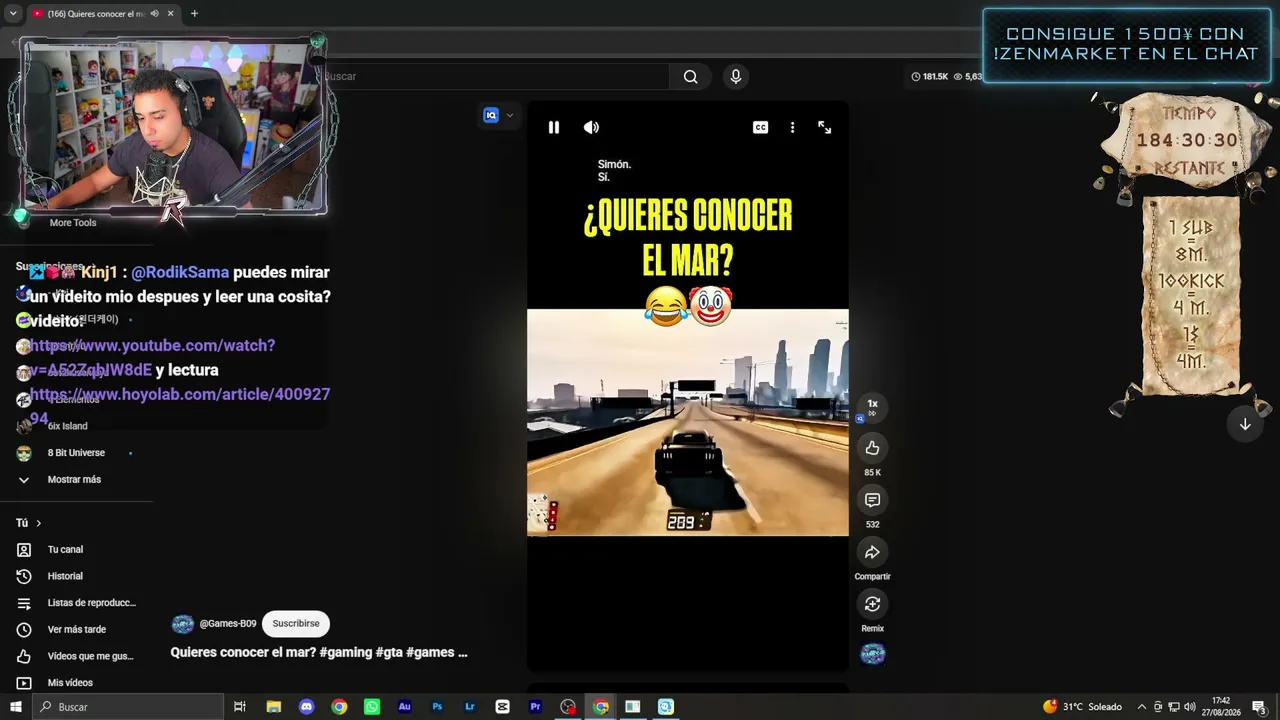The image size is (1280, 720).
Task: Open the #gta hashtag link
Action: pyautogui.click(x=389, y=652)
